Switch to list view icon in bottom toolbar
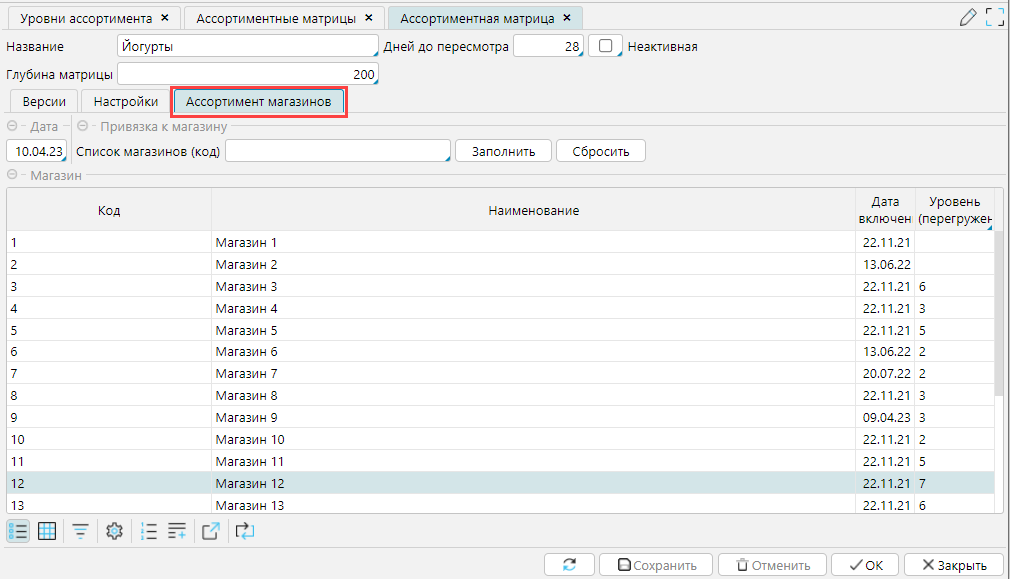This screenshot has width=1010, height=579. [x=18, y=531]
